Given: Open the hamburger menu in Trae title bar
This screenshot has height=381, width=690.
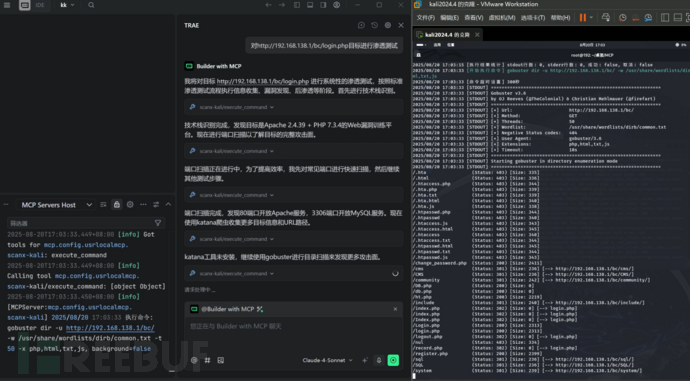Looking at the screenshot, I should (x=7, y=5).
